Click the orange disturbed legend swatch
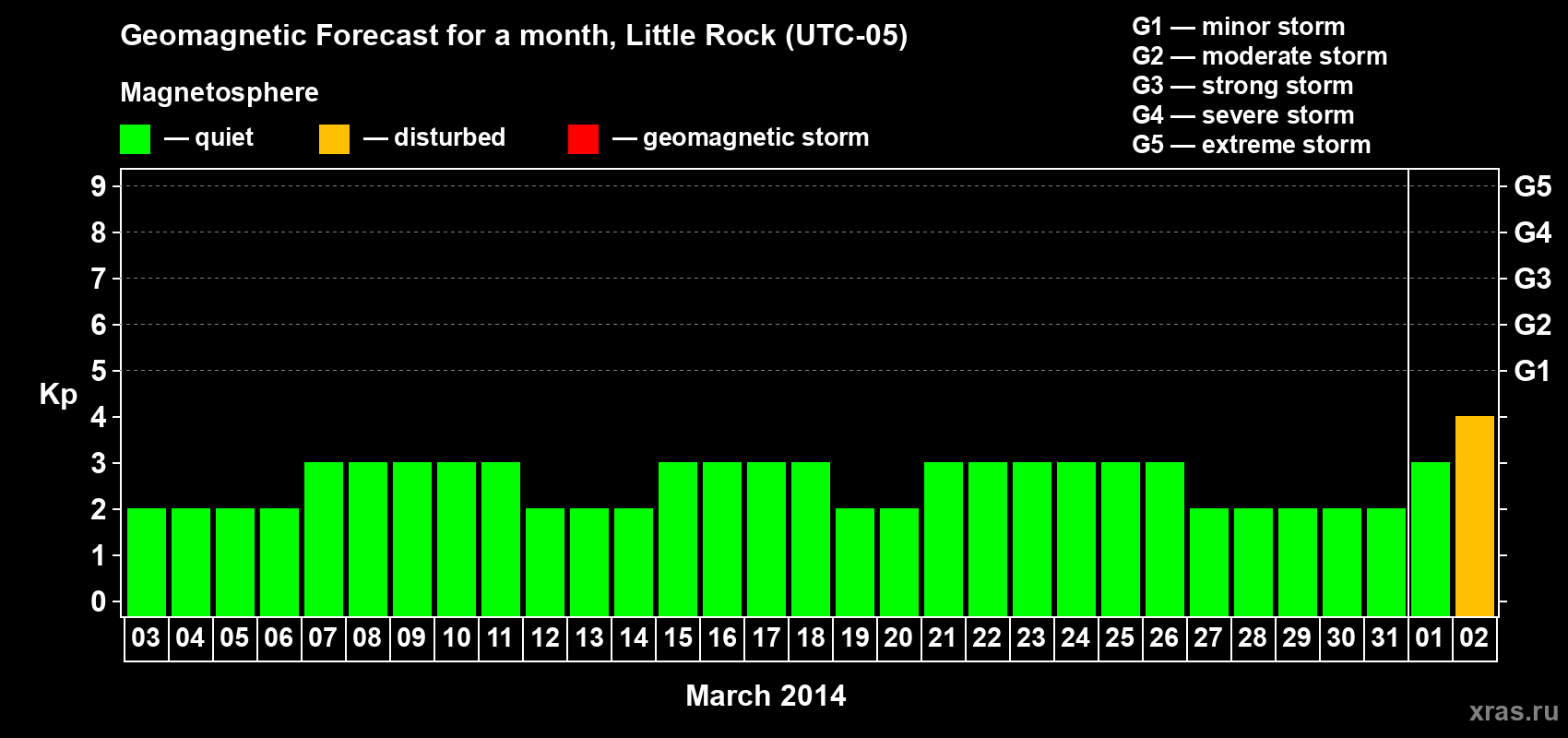This screenshot has width=1568, height=738. point(334,139)
